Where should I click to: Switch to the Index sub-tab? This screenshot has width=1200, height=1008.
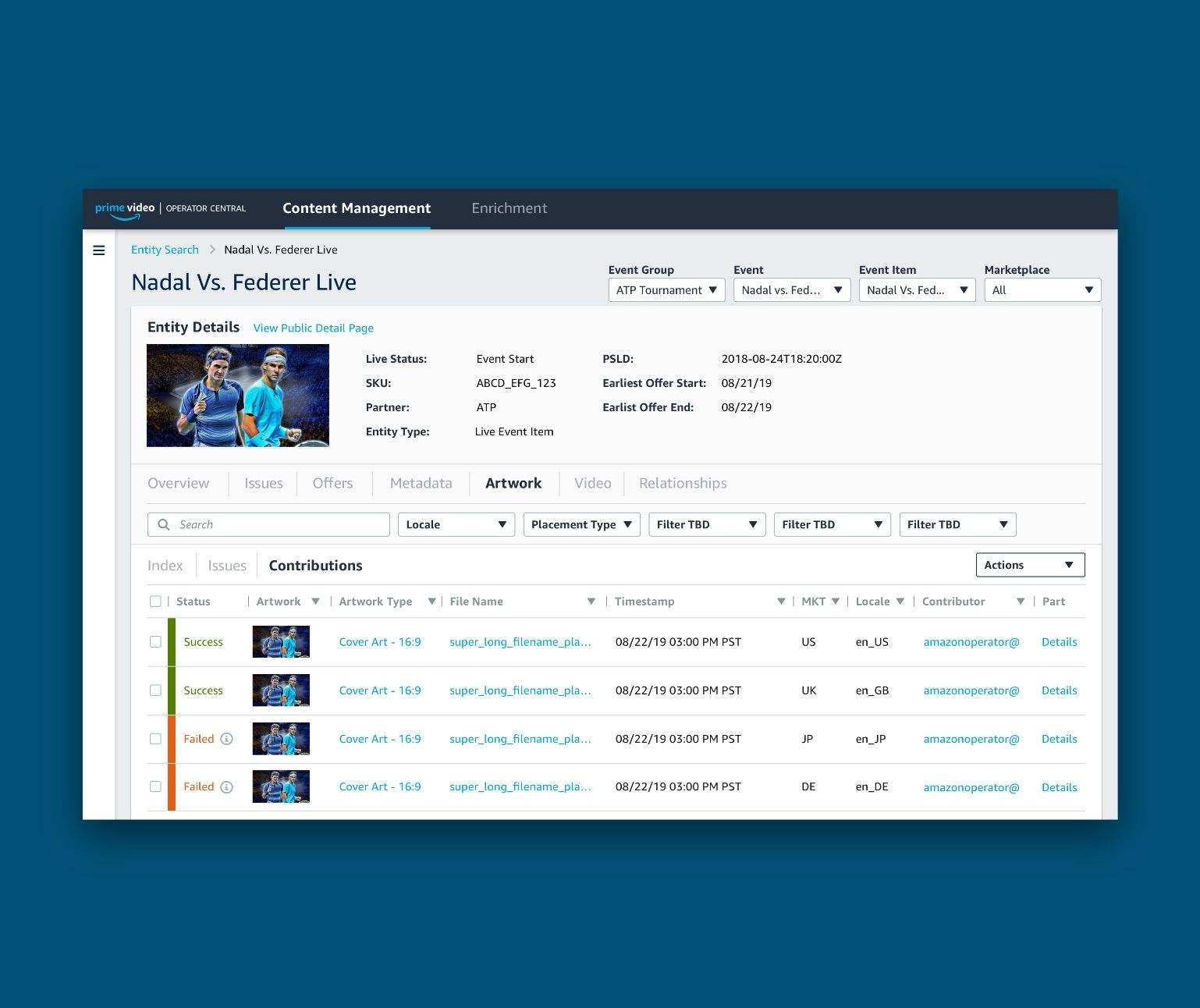[x=165, y=566]
